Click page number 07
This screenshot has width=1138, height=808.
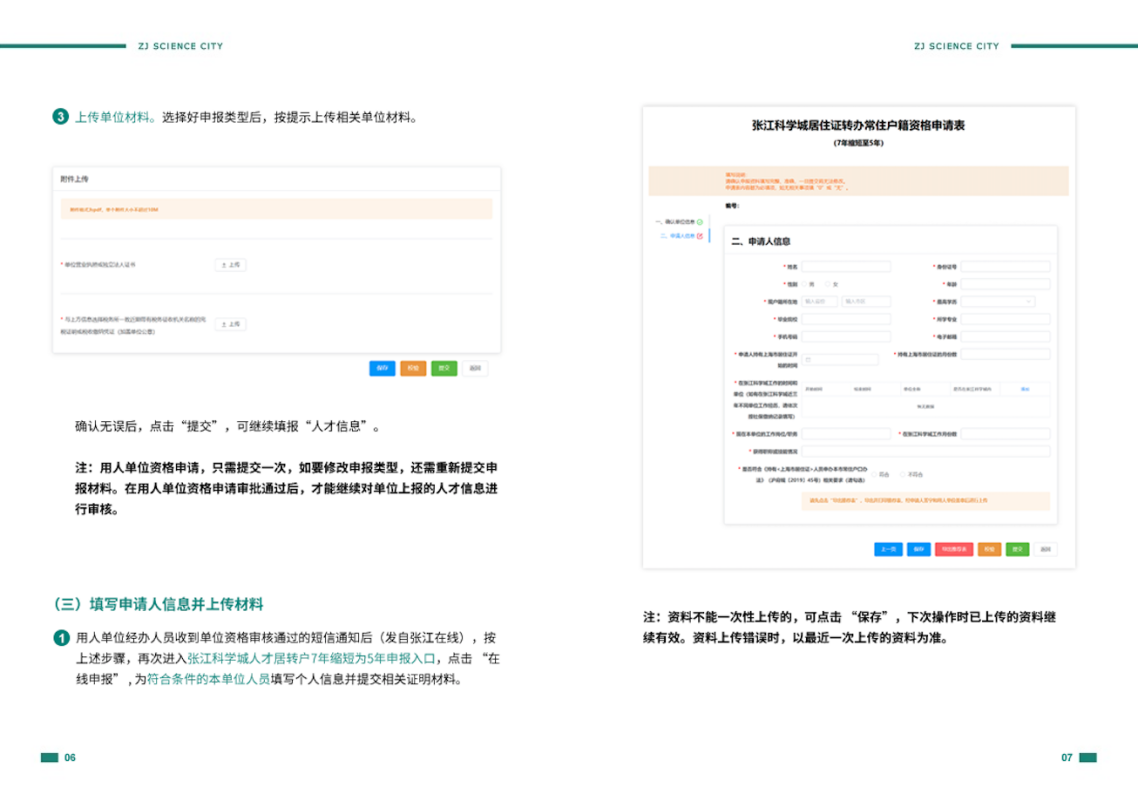(1067, 758)
